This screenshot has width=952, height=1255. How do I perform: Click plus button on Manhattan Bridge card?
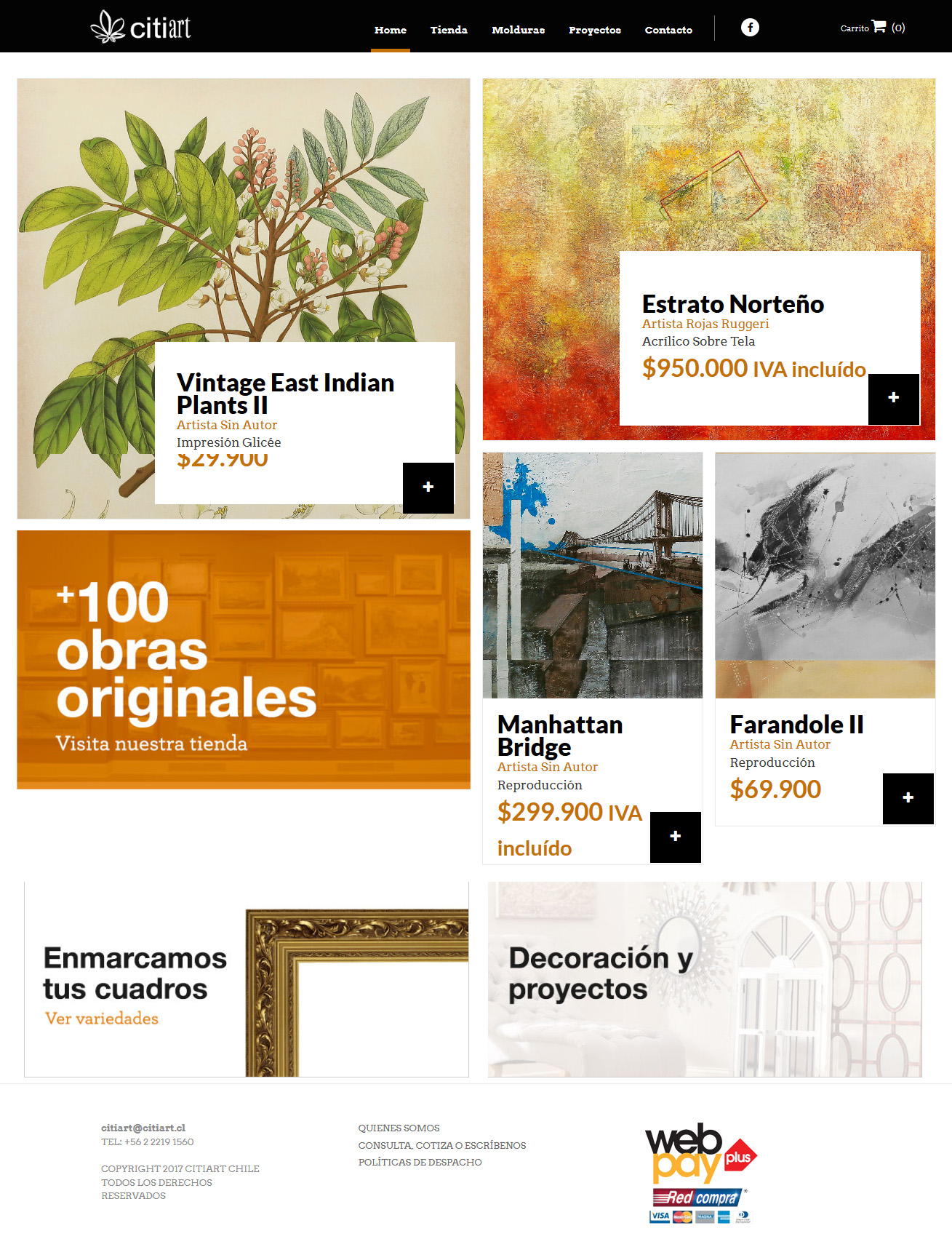pyautogui.click(x=676, y=837)
